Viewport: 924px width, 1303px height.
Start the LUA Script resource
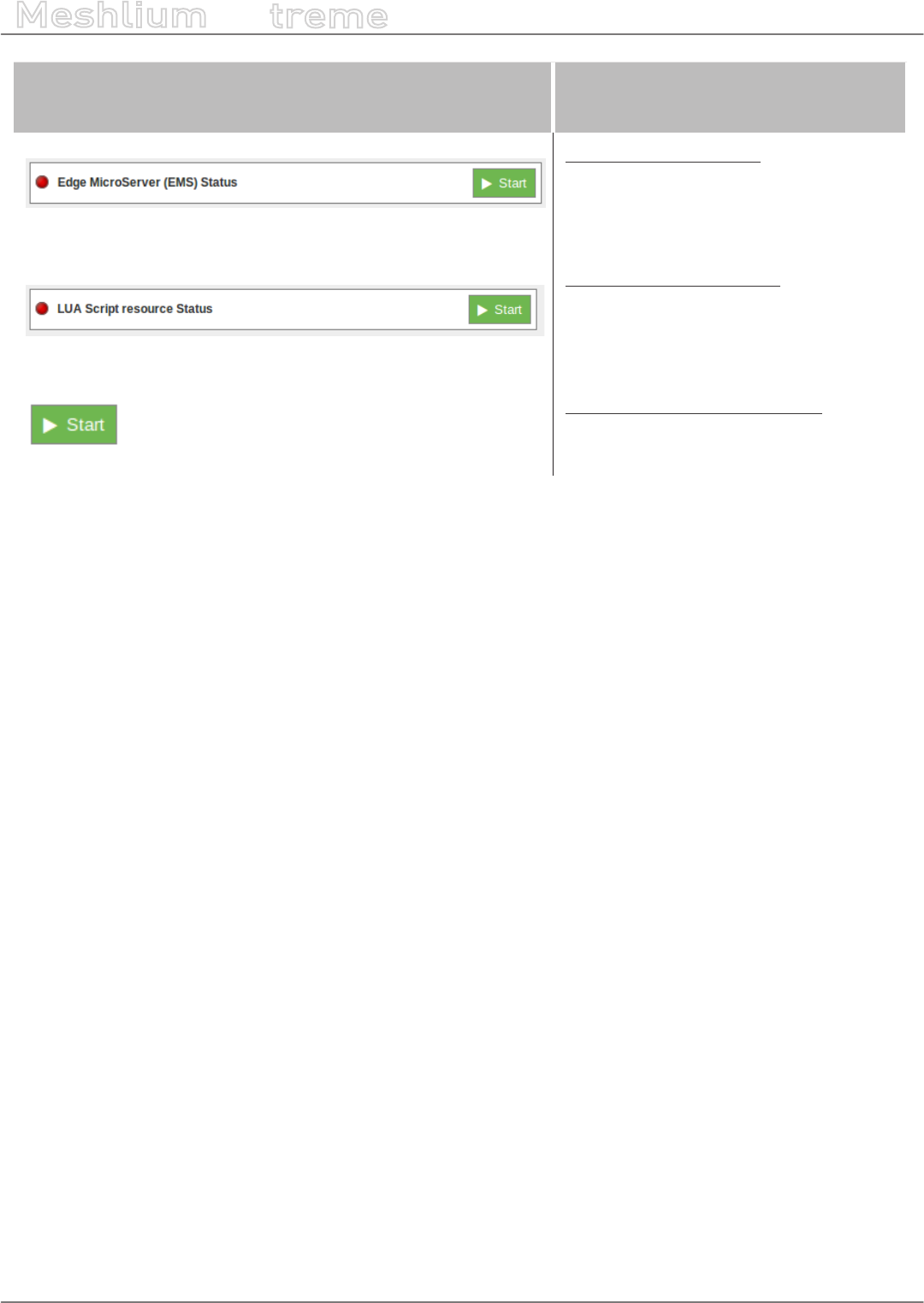(x=500, y=310)
